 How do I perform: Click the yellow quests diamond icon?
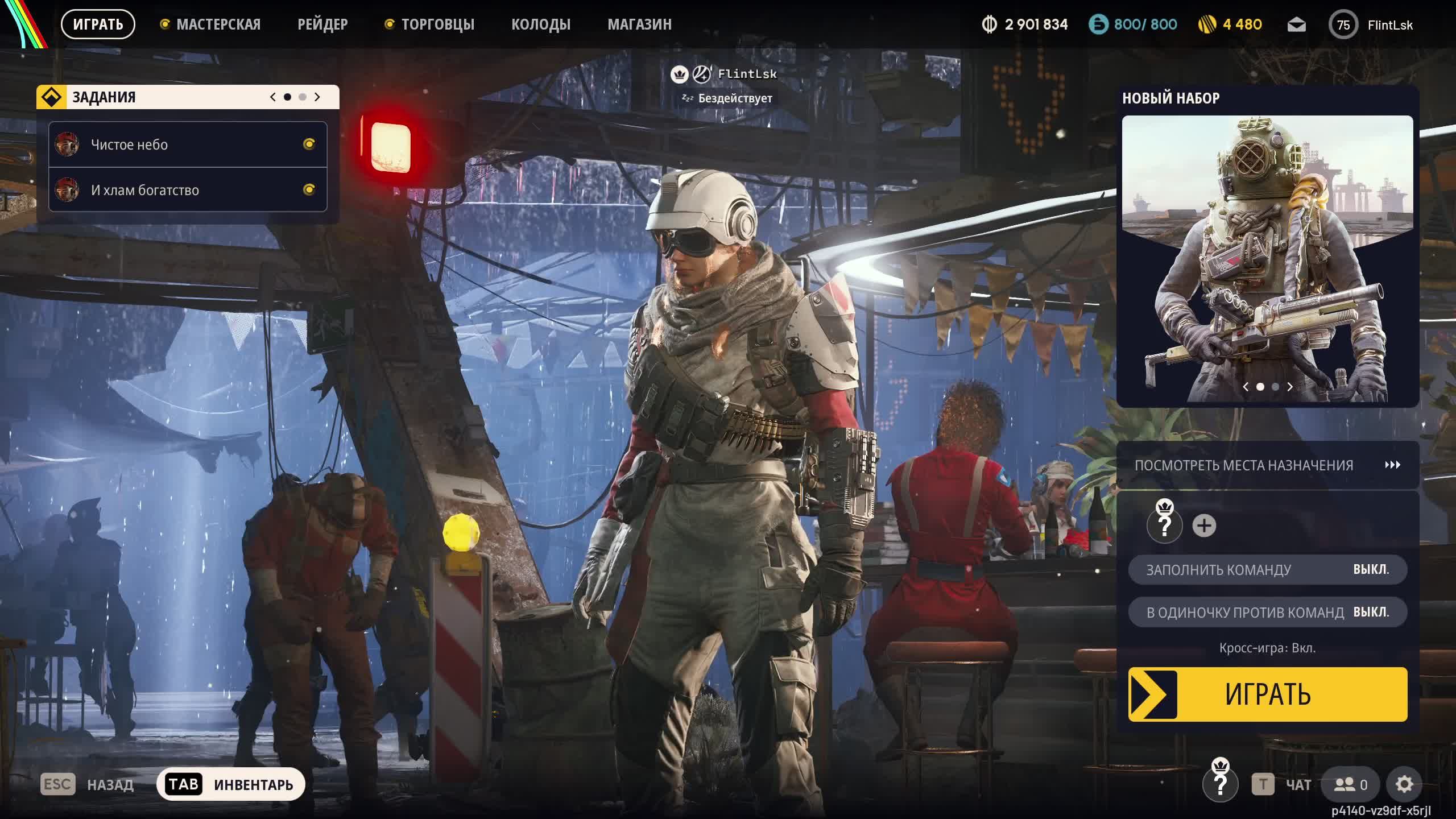(x=52, y=97)
